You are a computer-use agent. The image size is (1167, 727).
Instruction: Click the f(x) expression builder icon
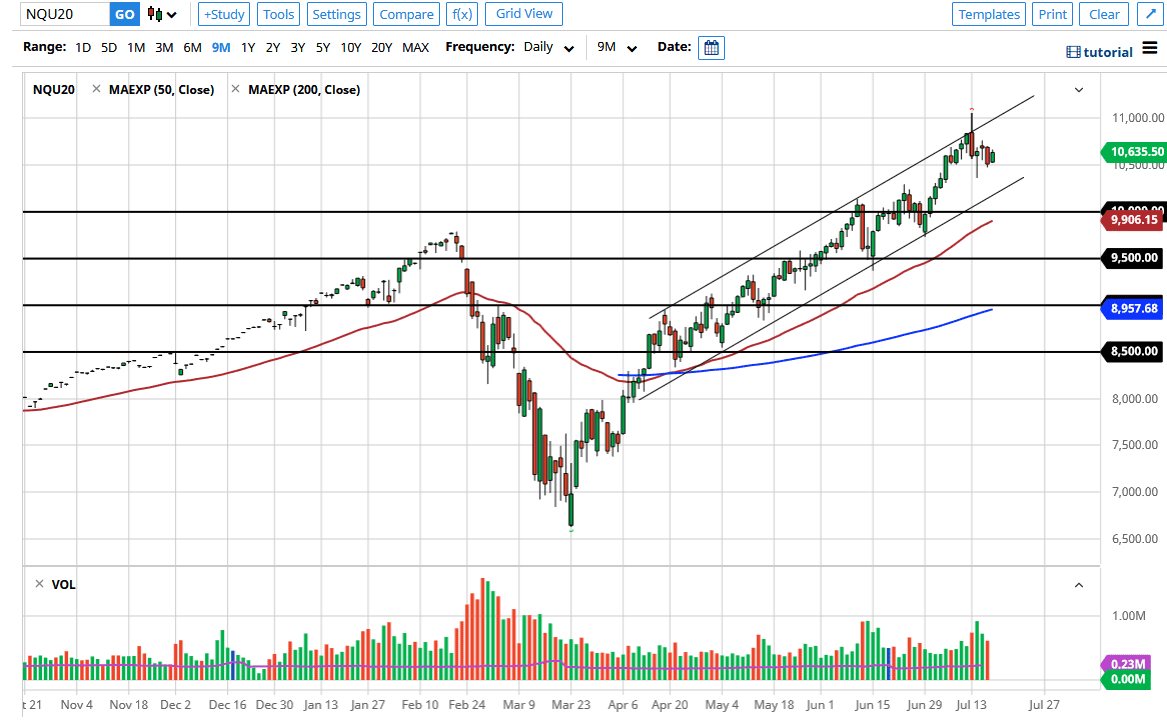click(461, 14)
